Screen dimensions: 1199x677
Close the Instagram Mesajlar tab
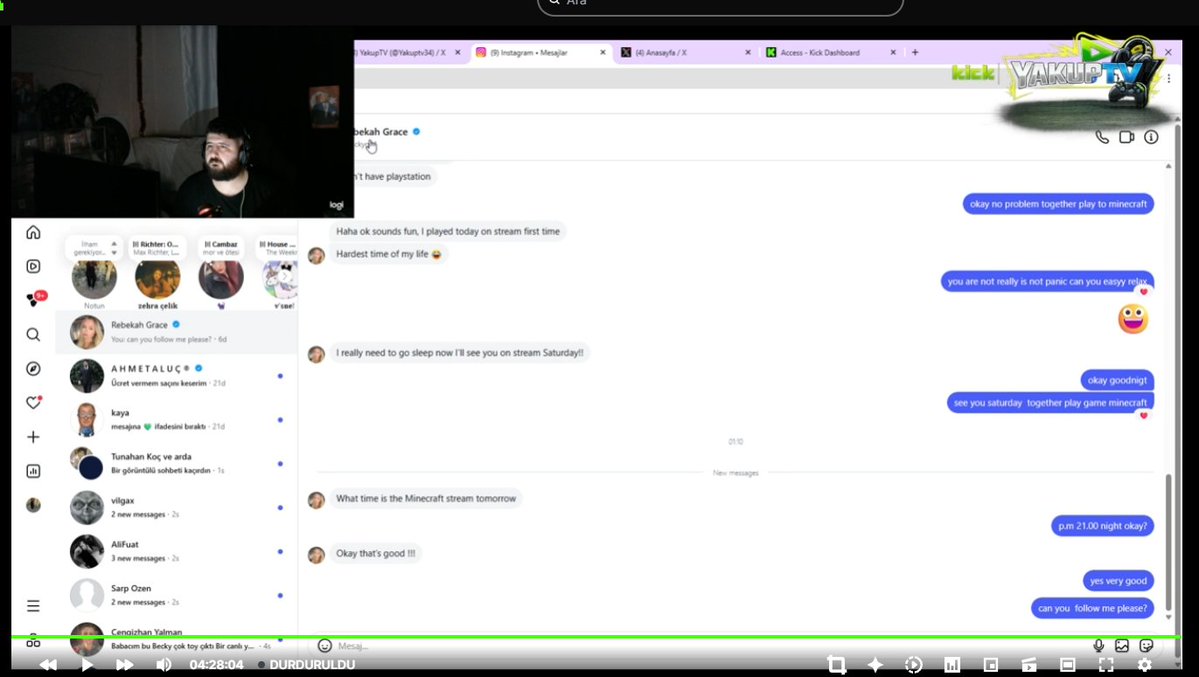coord(603,53)
